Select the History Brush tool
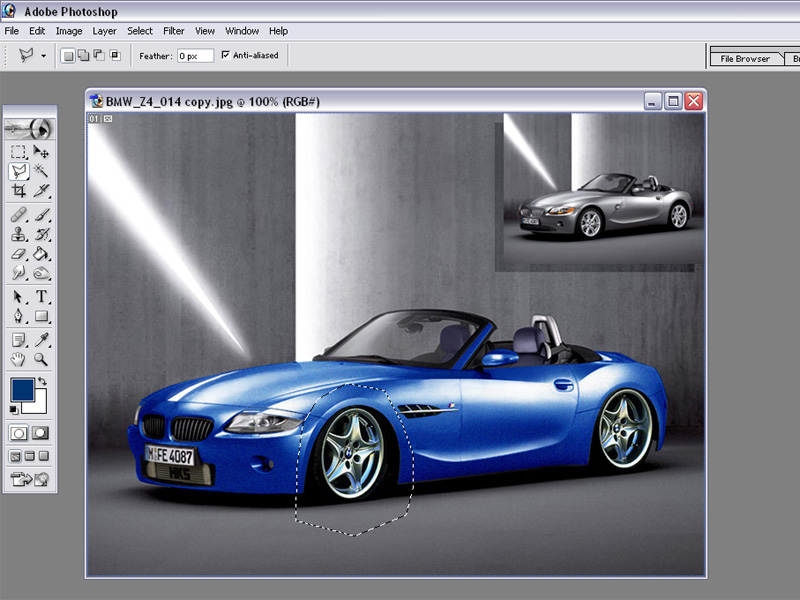The image size is (800, 600). [41, 234]
